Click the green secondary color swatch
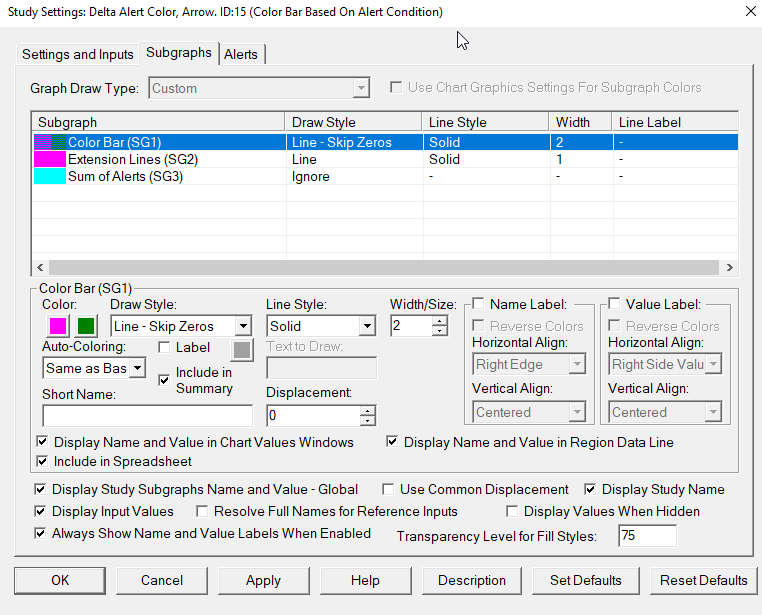Screen dimensions: 762x615 tap(86, 326)
